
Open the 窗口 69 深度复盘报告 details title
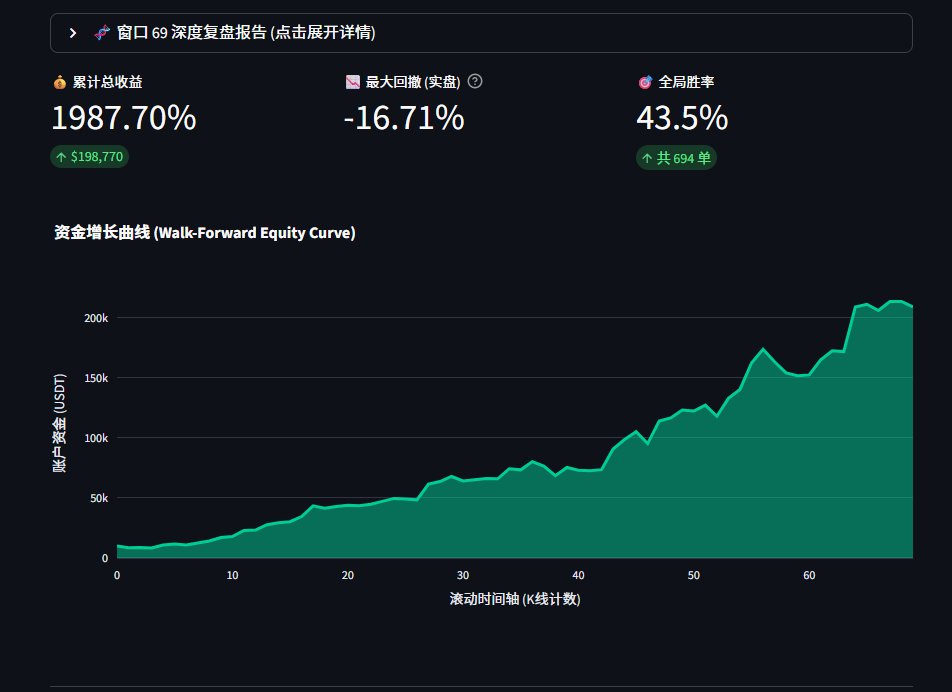pos(246,33)
